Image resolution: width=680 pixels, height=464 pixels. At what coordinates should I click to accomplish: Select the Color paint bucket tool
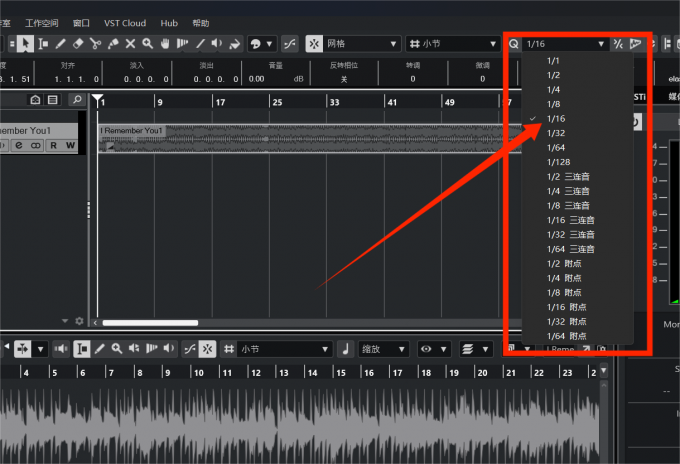234,44
